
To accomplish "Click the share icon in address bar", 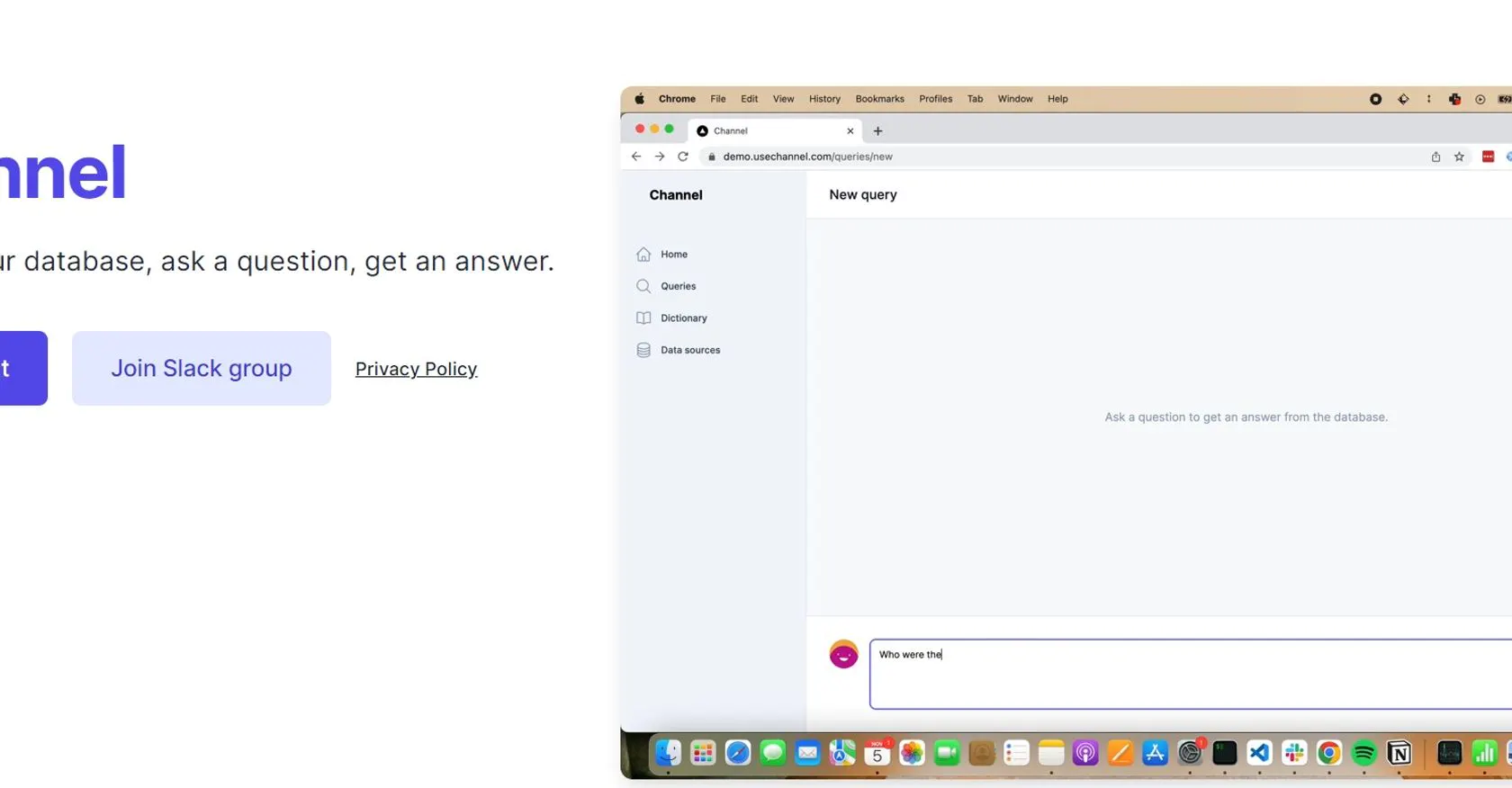I will (1435, 157).
